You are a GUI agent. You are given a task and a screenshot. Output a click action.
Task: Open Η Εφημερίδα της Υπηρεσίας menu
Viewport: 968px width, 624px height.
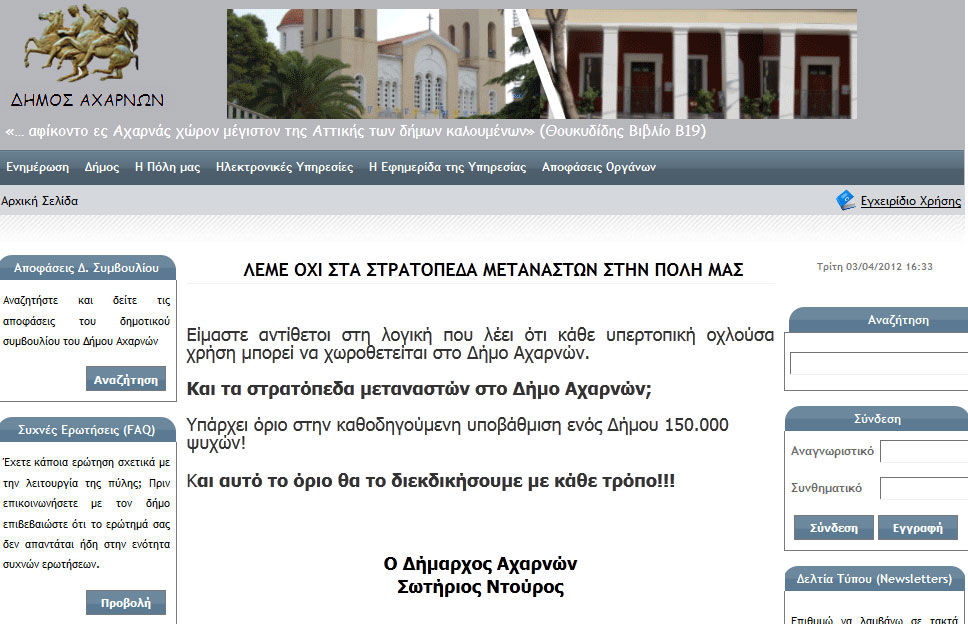point(447,167)
